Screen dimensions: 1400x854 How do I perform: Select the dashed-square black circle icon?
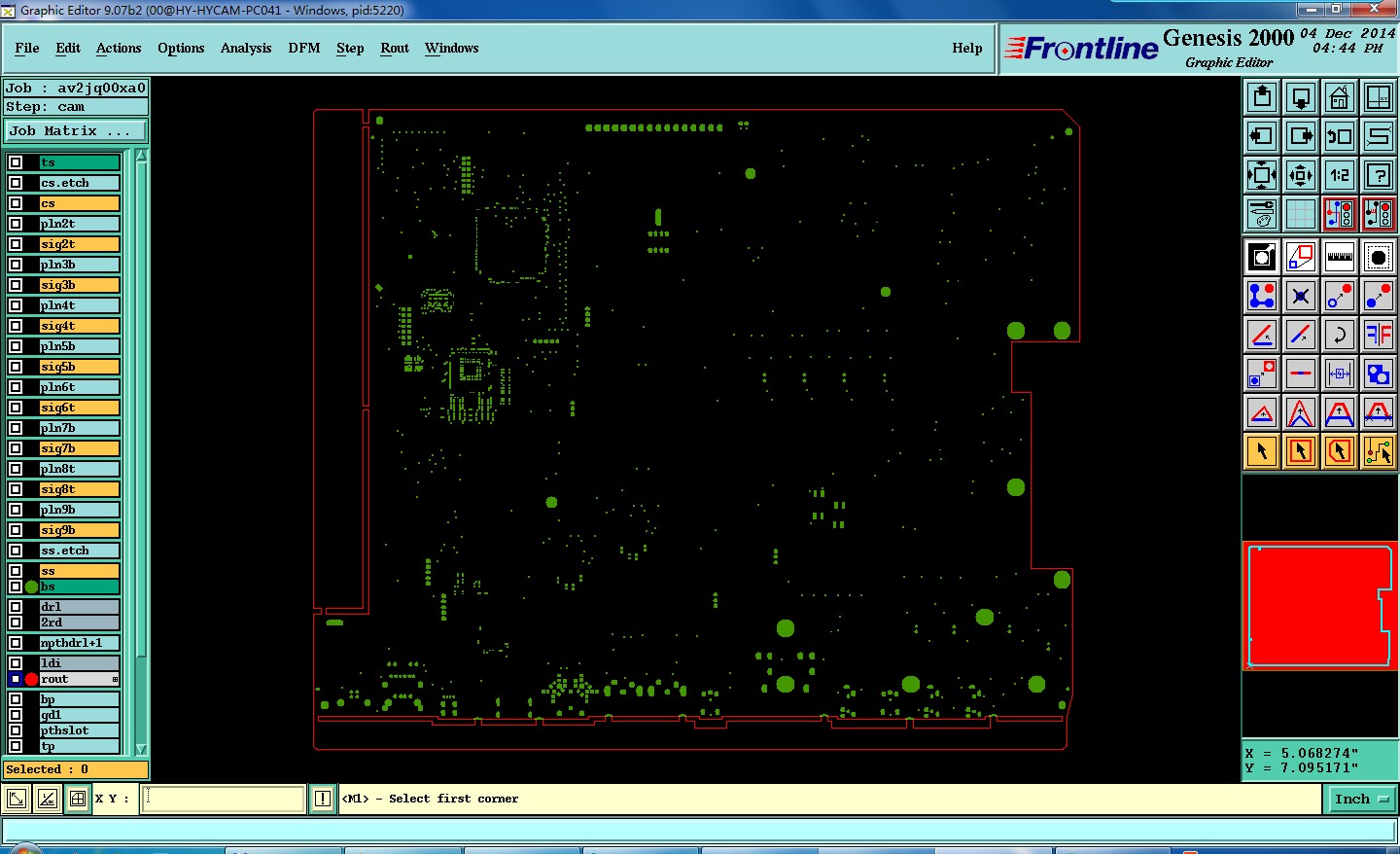pos(1379,257)
